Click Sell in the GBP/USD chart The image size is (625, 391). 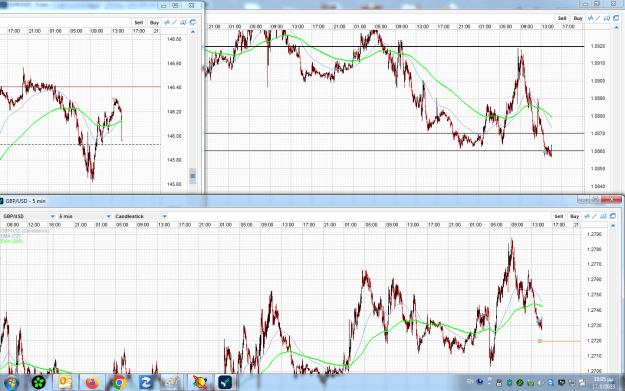pyautogui.click(x=559, y=216)
